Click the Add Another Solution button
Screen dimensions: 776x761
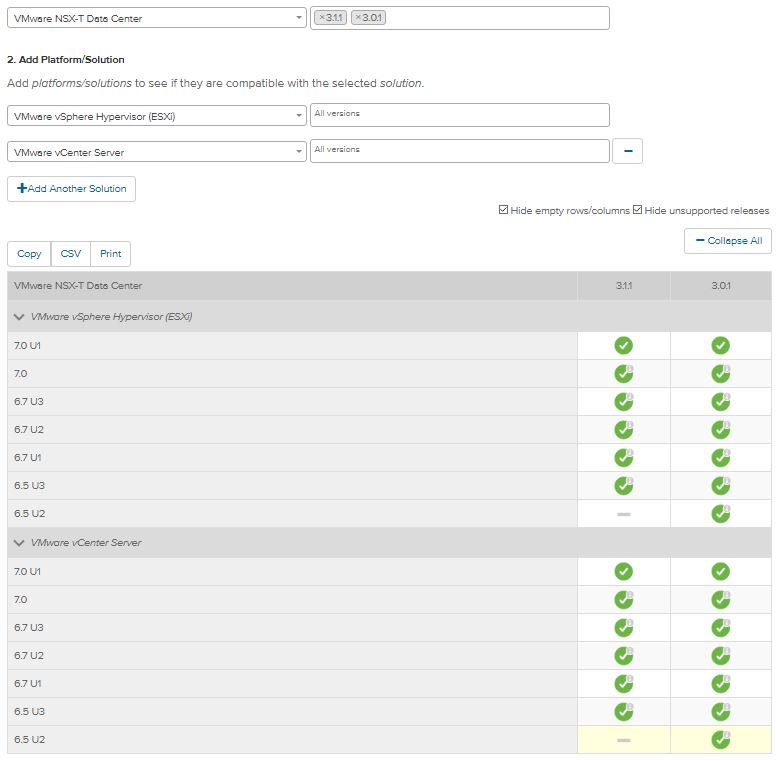[72, 189]
